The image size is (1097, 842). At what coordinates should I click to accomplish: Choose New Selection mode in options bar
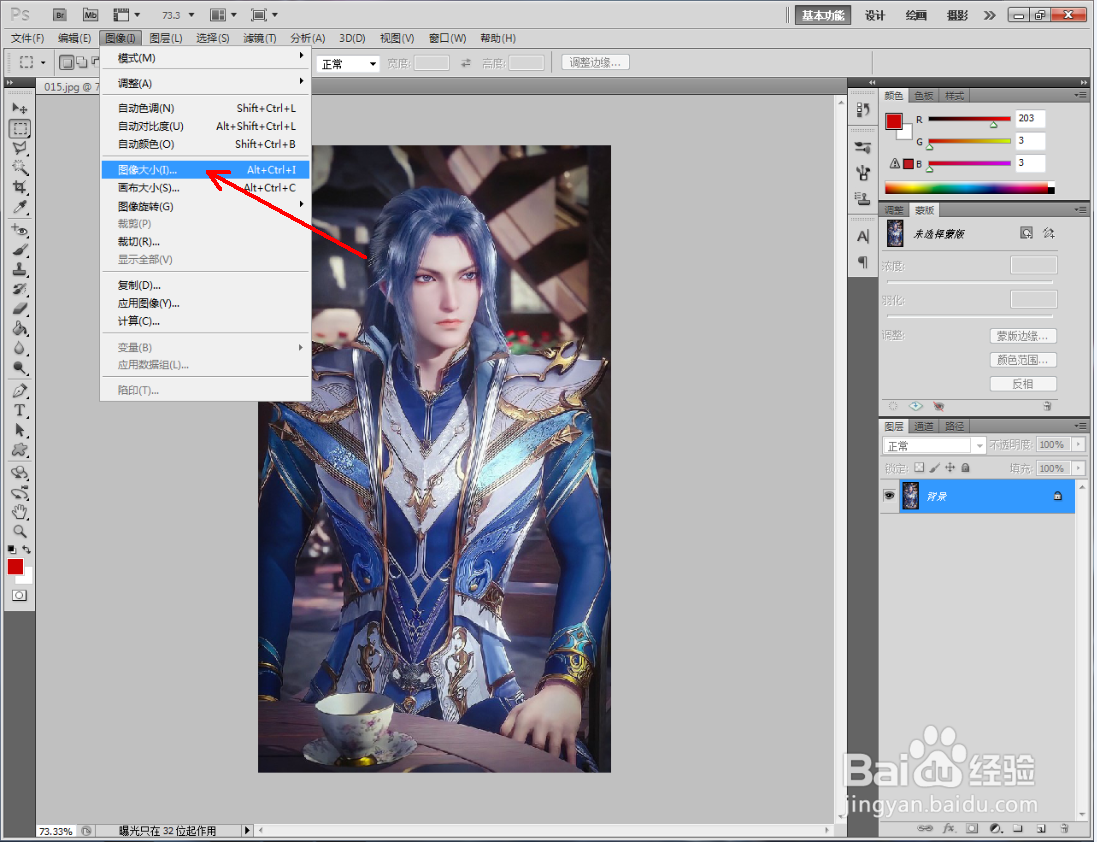[66, 63]
